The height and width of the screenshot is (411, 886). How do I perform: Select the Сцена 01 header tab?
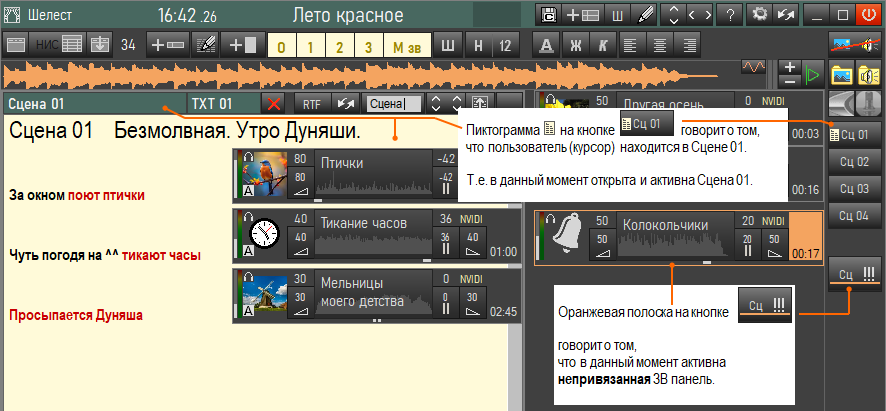pyautogui.click(x=94, y=104)
